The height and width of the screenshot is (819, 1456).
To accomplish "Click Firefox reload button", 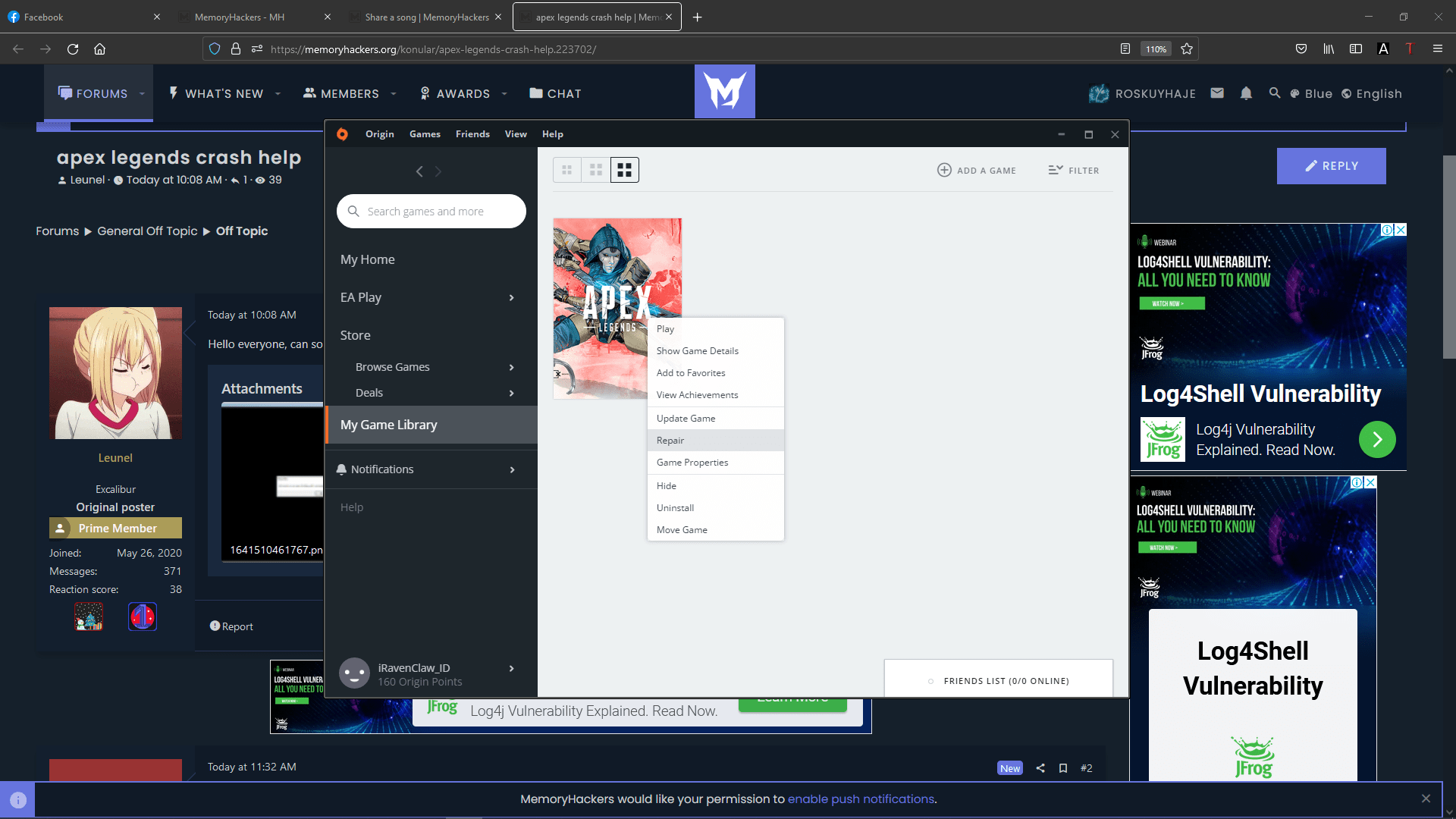I will pos(73,49).
